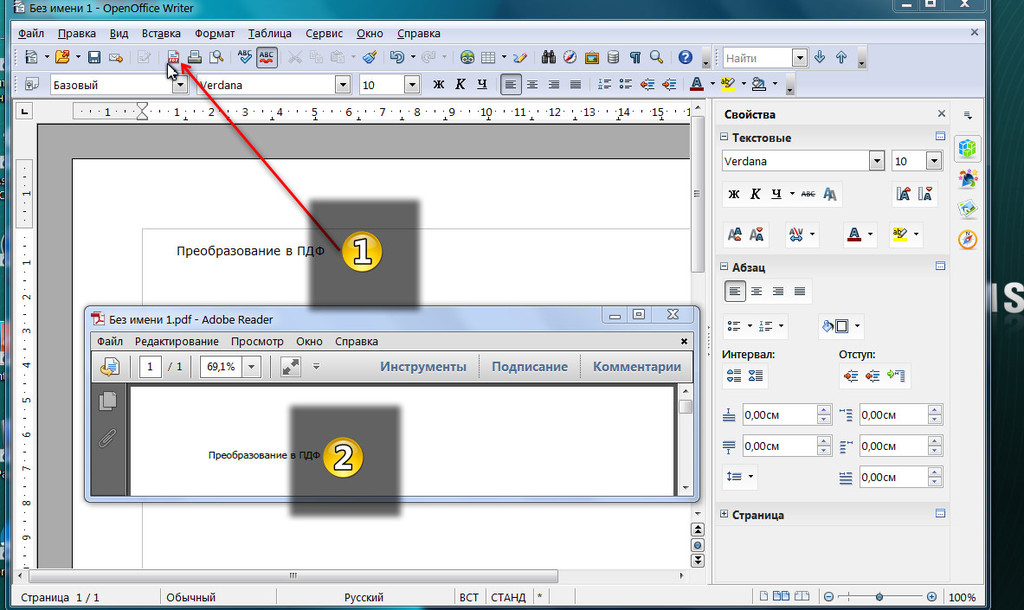
Task: Open the Сервис menu in Writer
Action: (324, 33)
